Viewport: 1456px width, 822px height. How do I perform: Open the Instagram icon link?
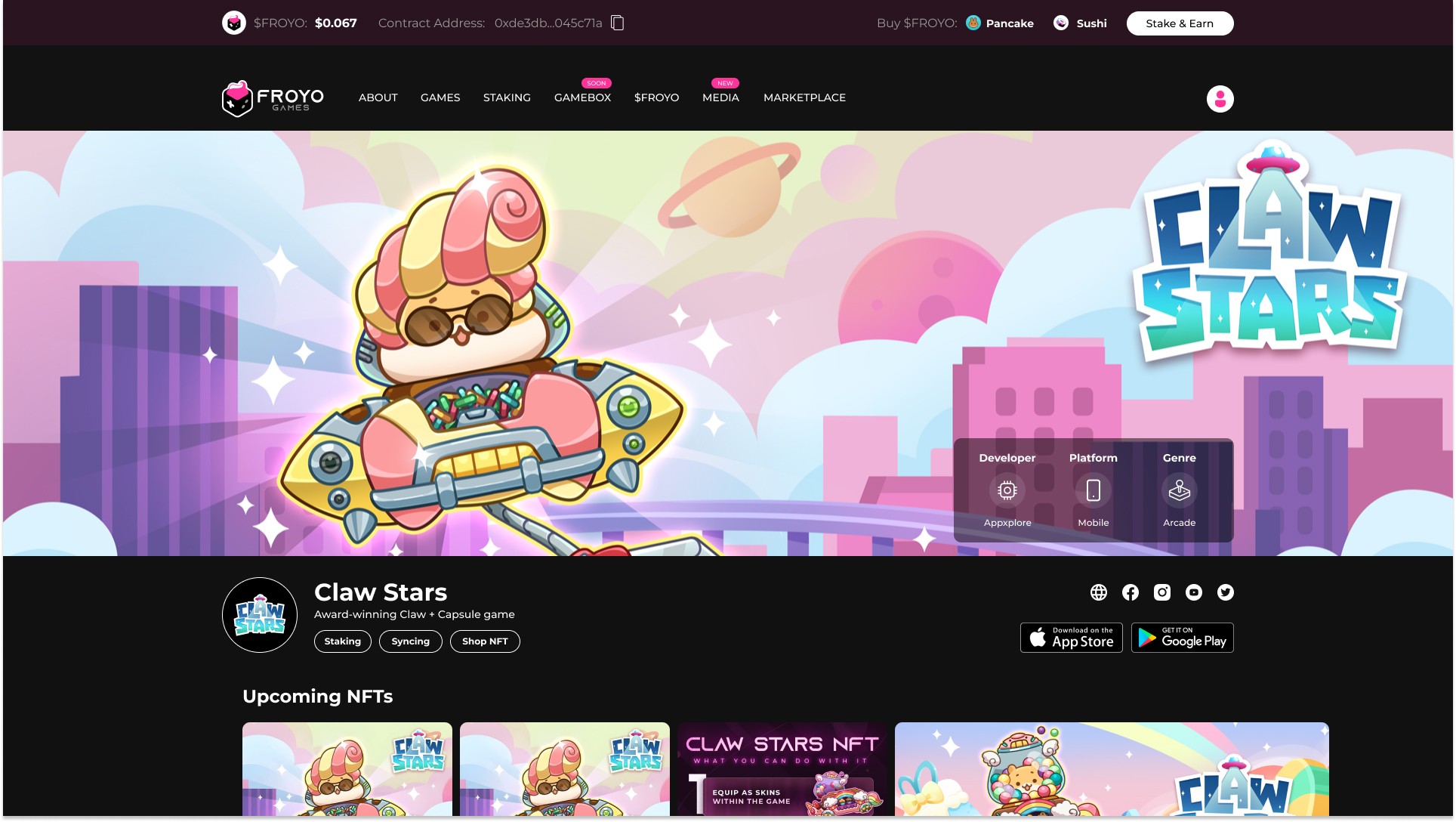1162,592
